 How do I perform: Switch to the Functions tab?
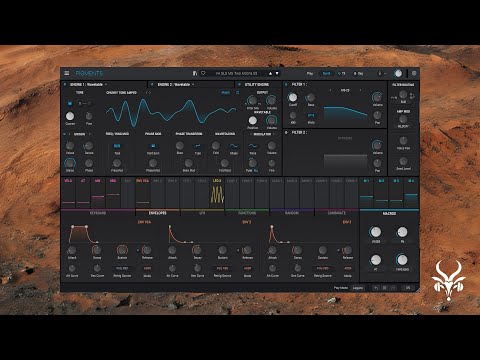247,213
